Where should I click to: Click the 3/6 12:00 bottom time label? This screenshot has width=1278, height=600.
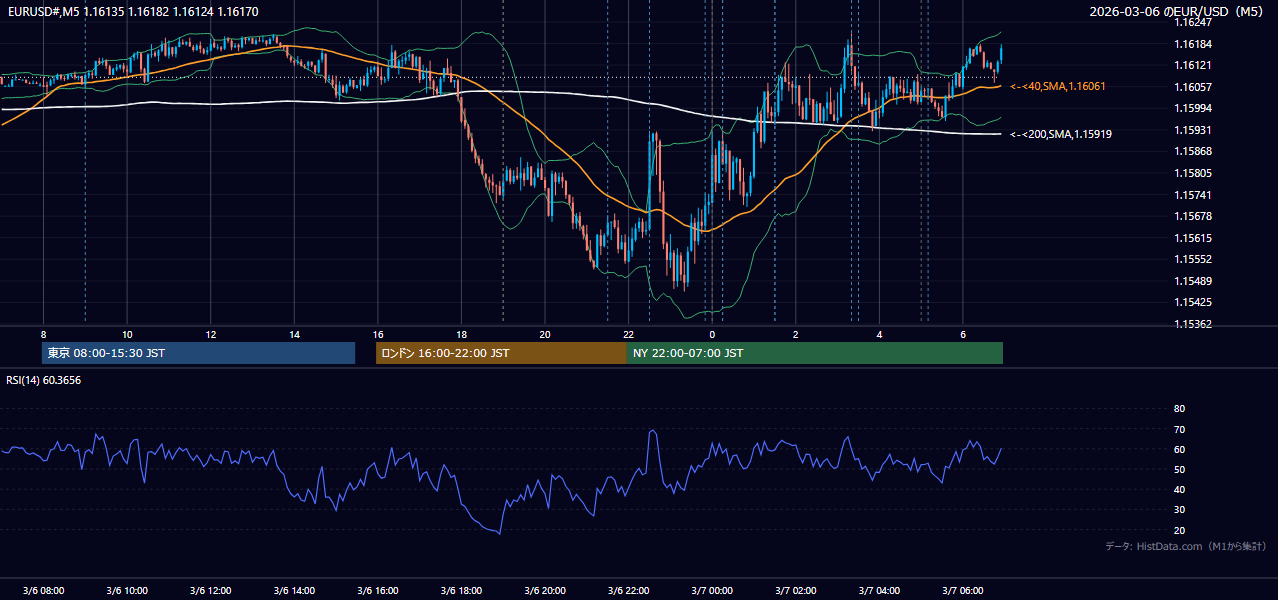[210, 591]
